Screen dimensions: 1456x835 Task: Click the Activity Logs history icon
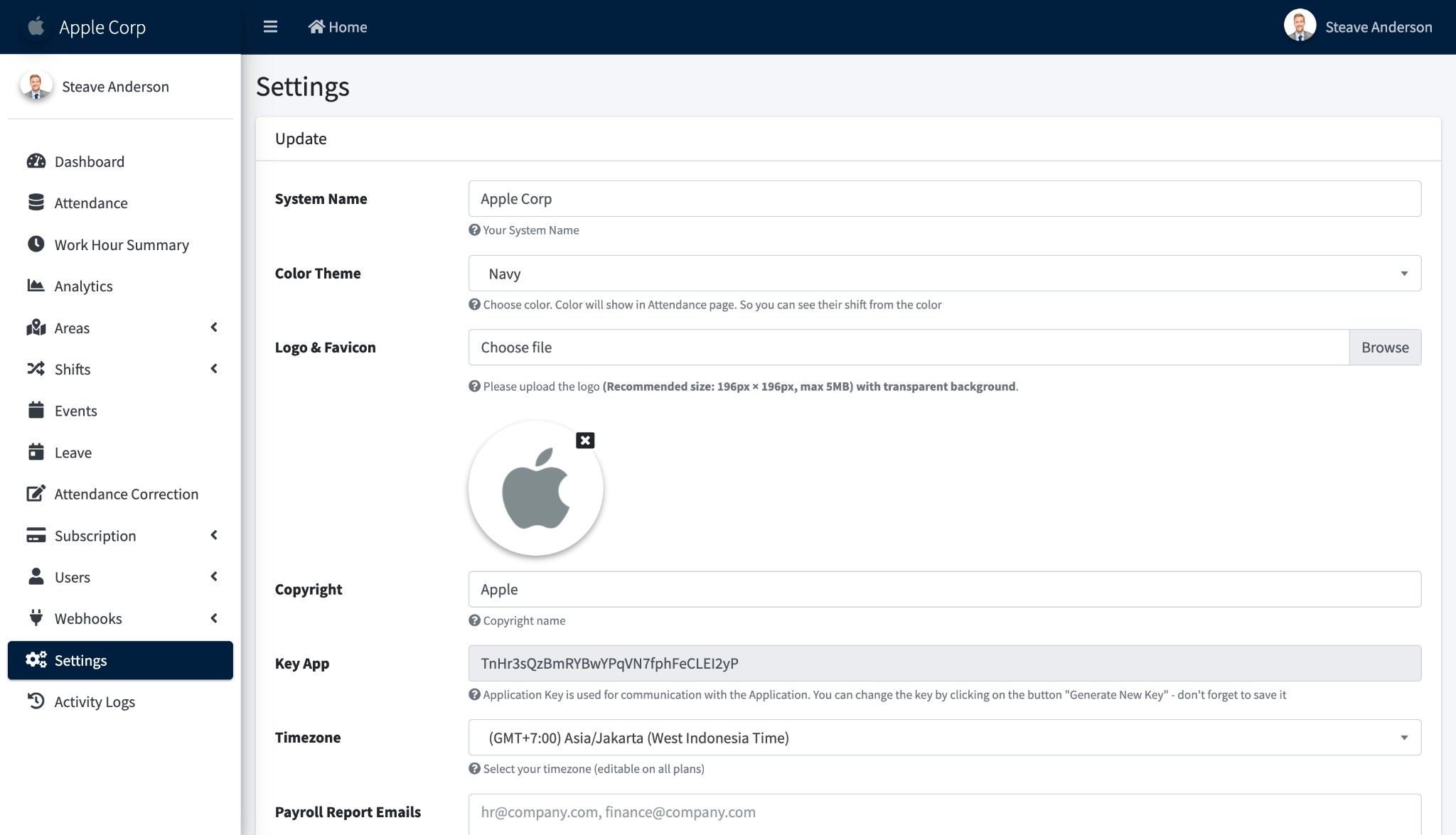tap(36, 701)
